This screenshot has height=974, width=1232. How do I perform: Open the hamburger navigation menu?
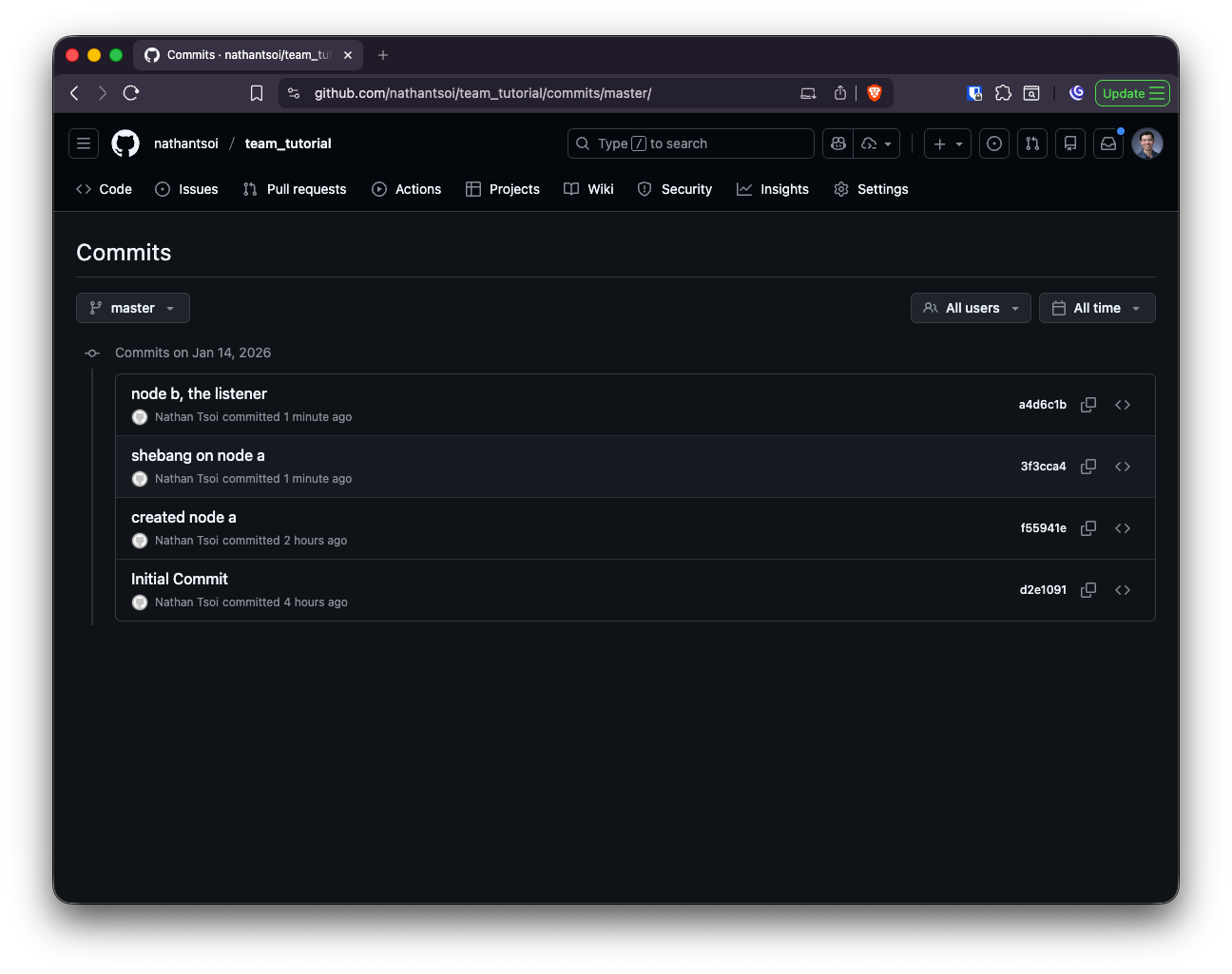coord(84,143)
